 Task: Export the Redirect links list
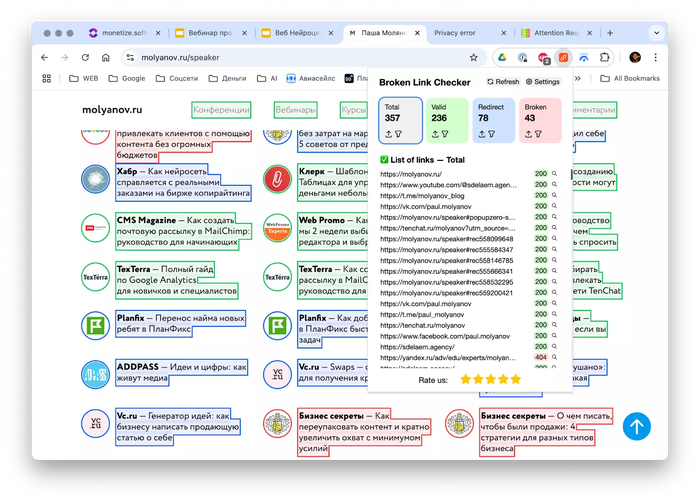(482, 134)
